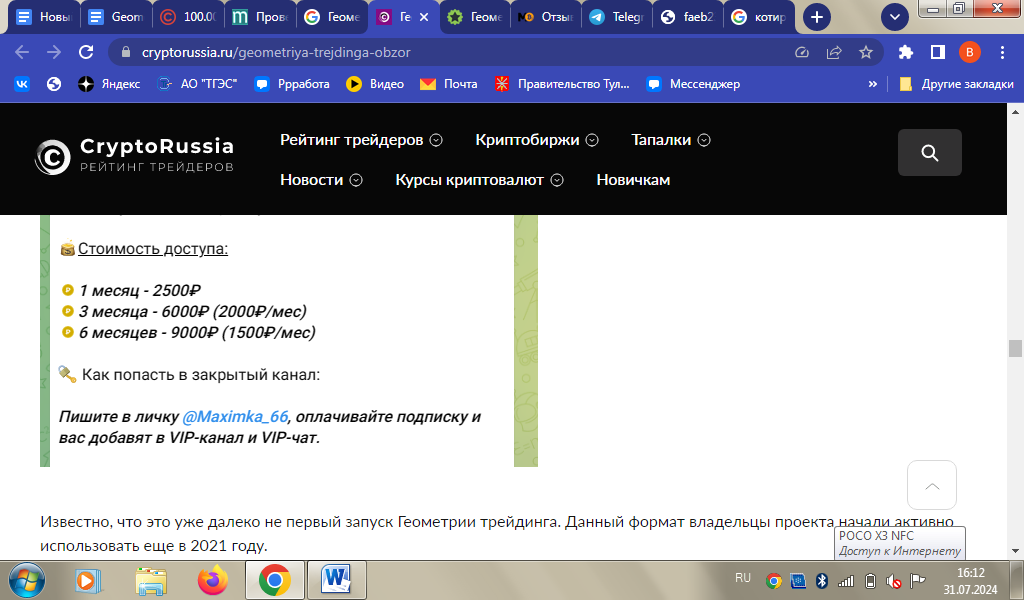
Task: Open new tab with plus button
Action: point(816,17)
